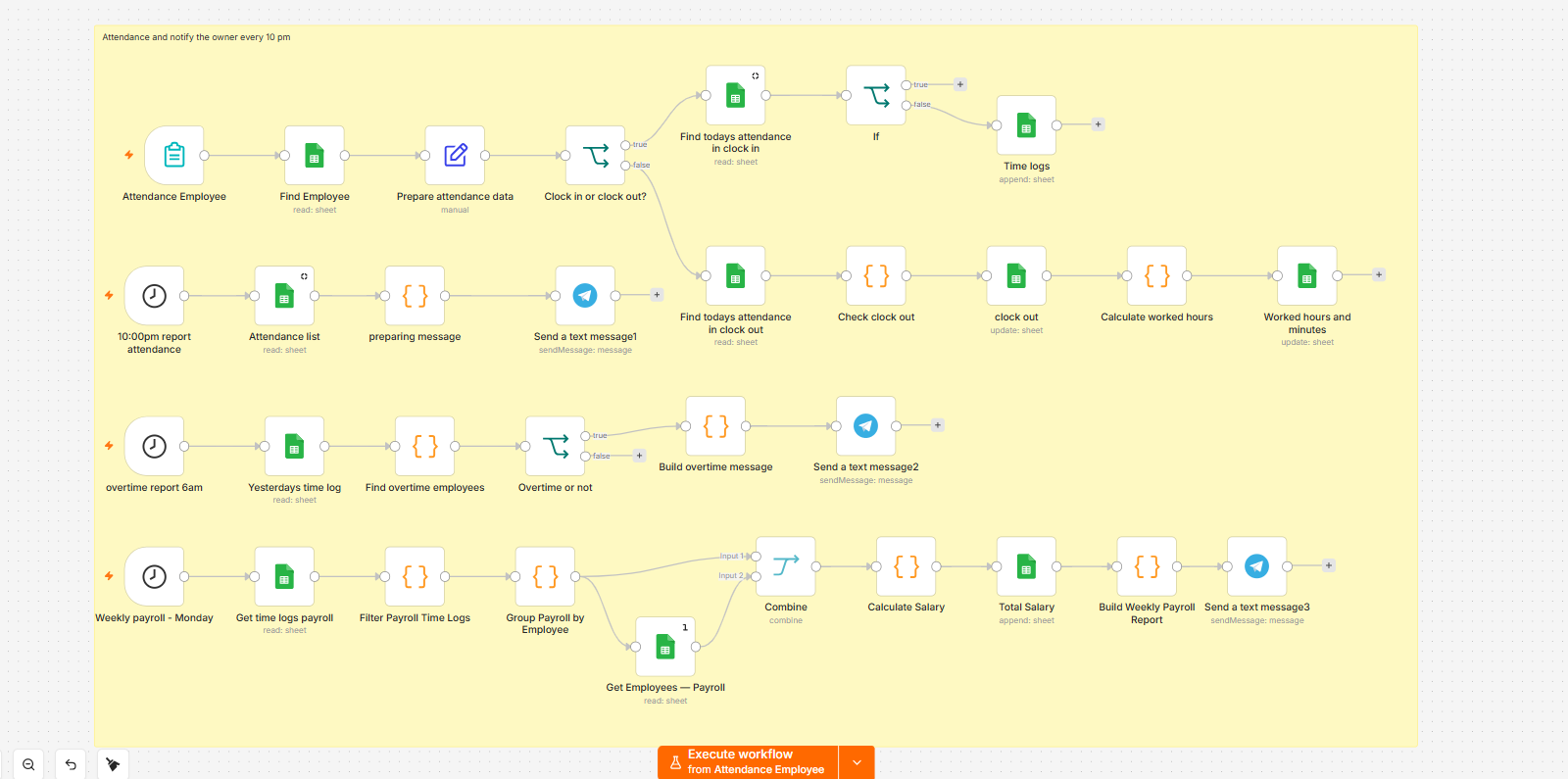The height and width of the screenshot is (779, 1568).
Task: Click the 'preparing message' code node
Action: [415, 295]
